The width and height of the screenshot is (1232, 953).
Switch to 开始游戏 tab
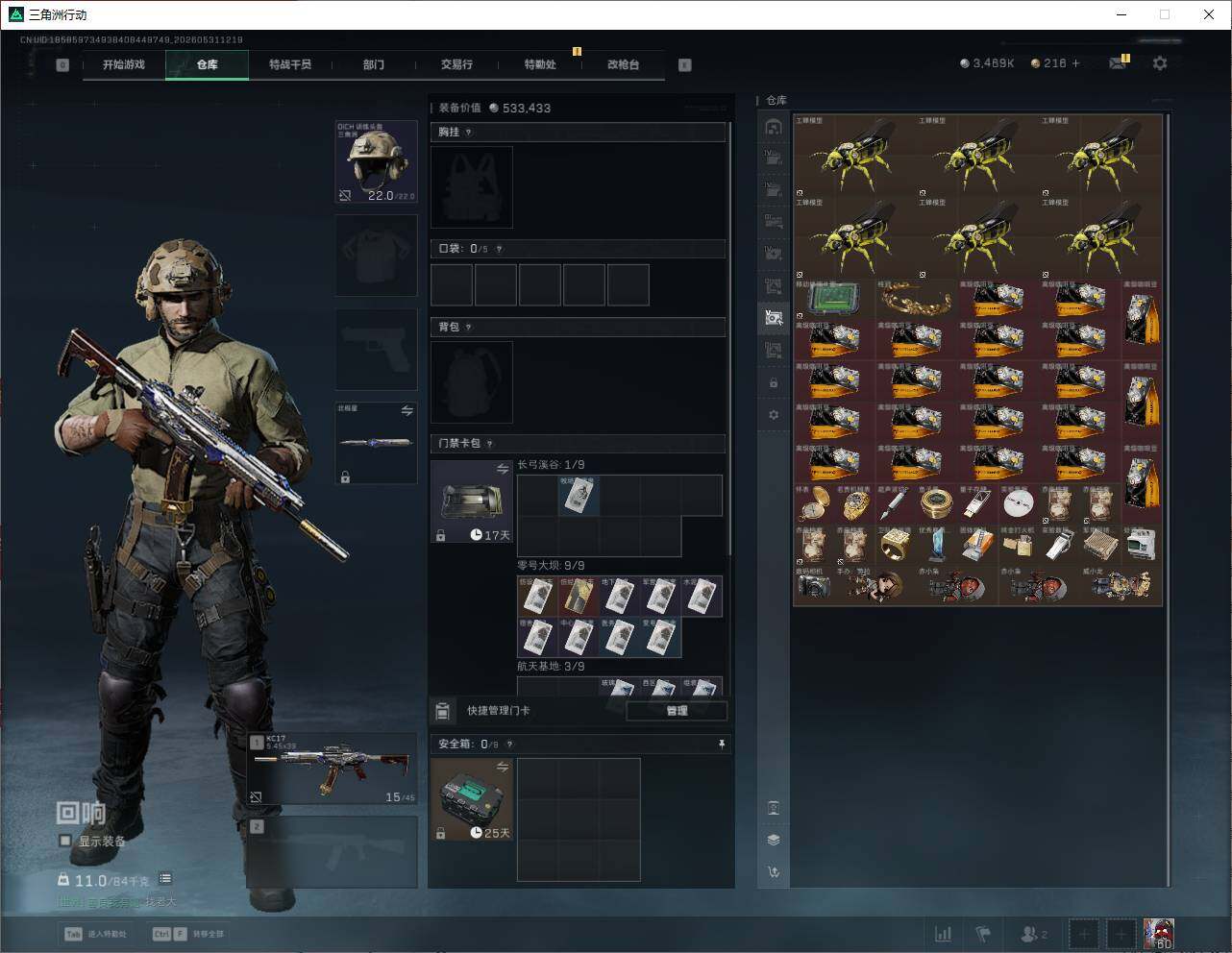[124, 64]
